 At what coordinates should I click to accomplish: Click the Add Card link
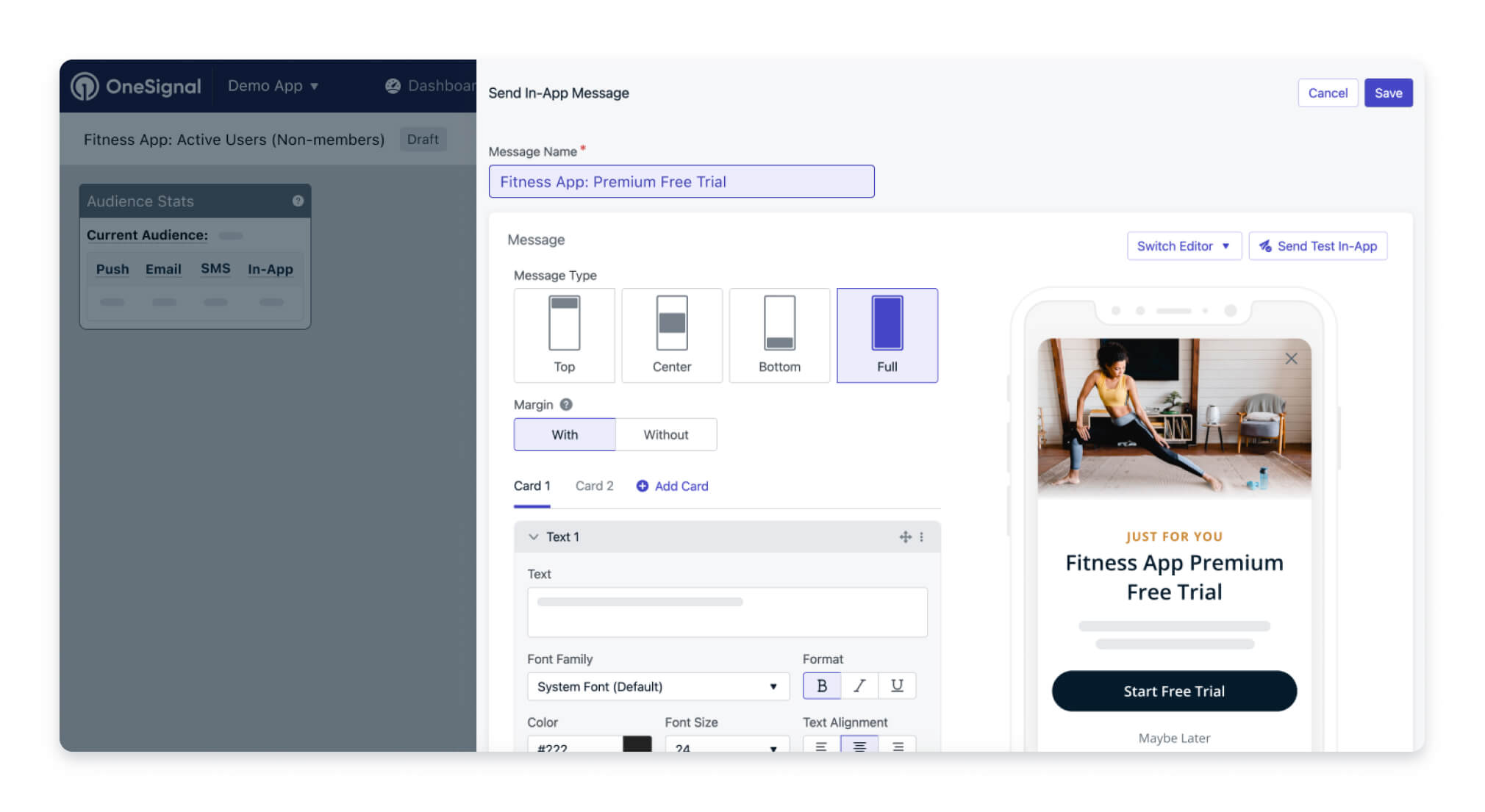(673, 486)
